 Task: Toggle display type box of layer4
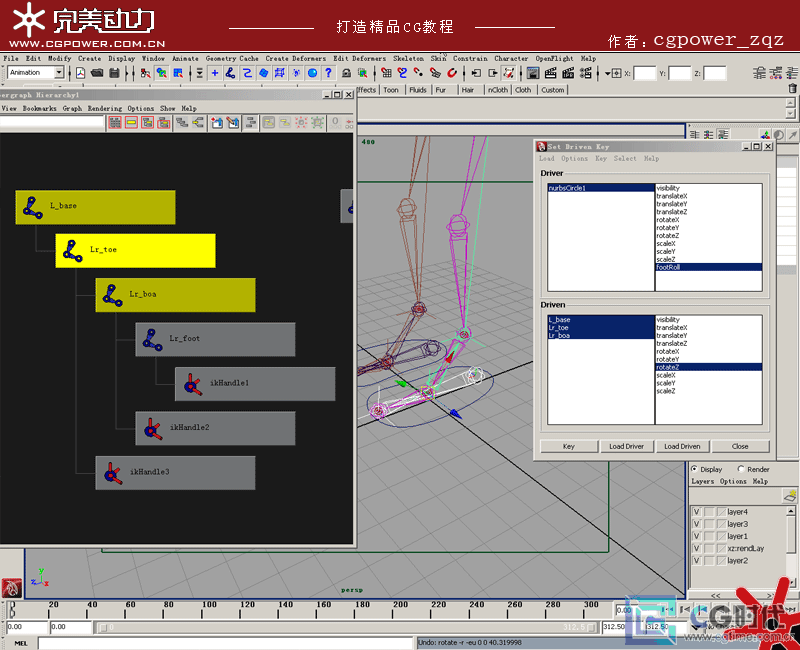coord(709,512)
